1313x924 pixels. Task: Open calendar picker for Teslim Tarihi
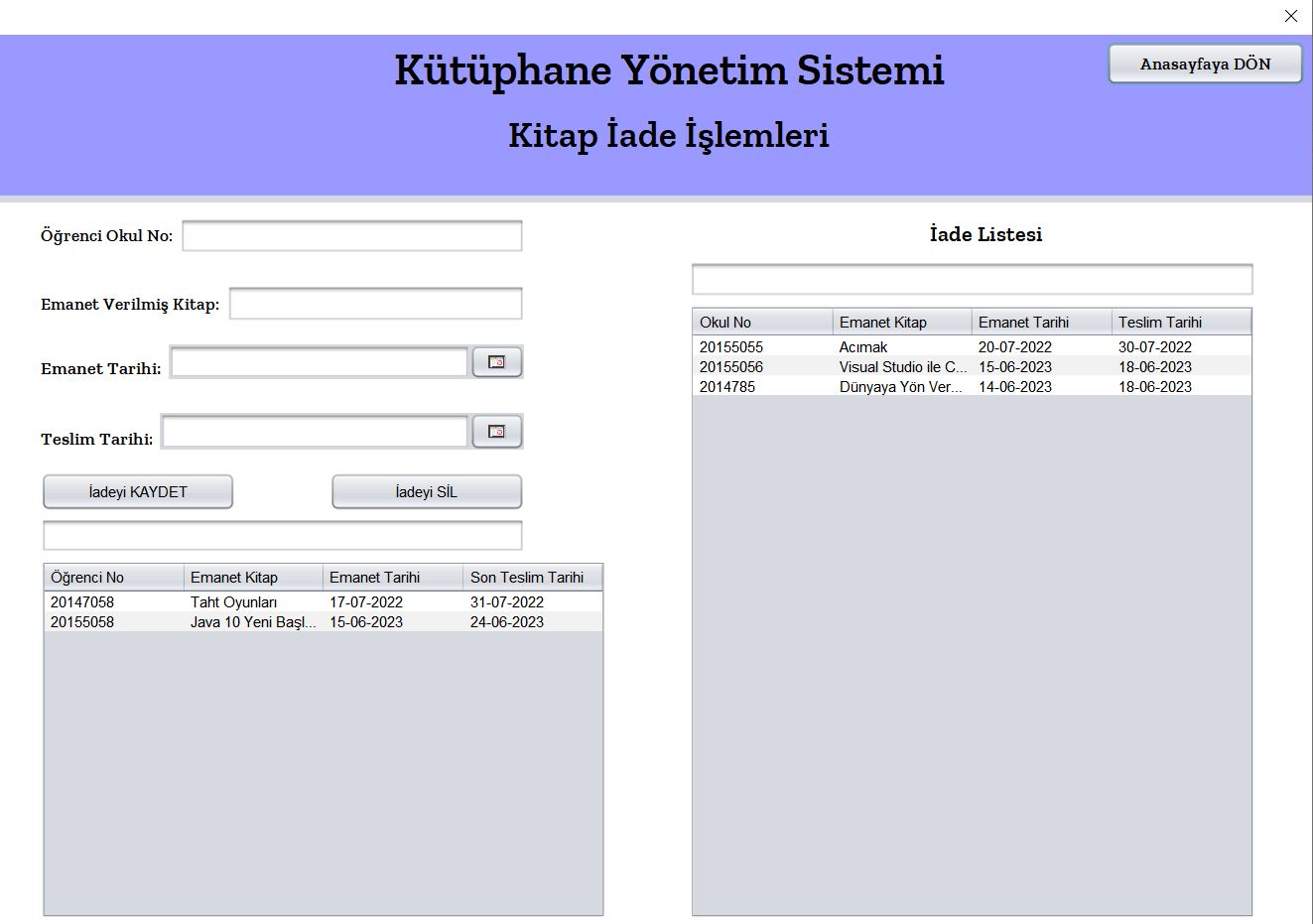497,432
